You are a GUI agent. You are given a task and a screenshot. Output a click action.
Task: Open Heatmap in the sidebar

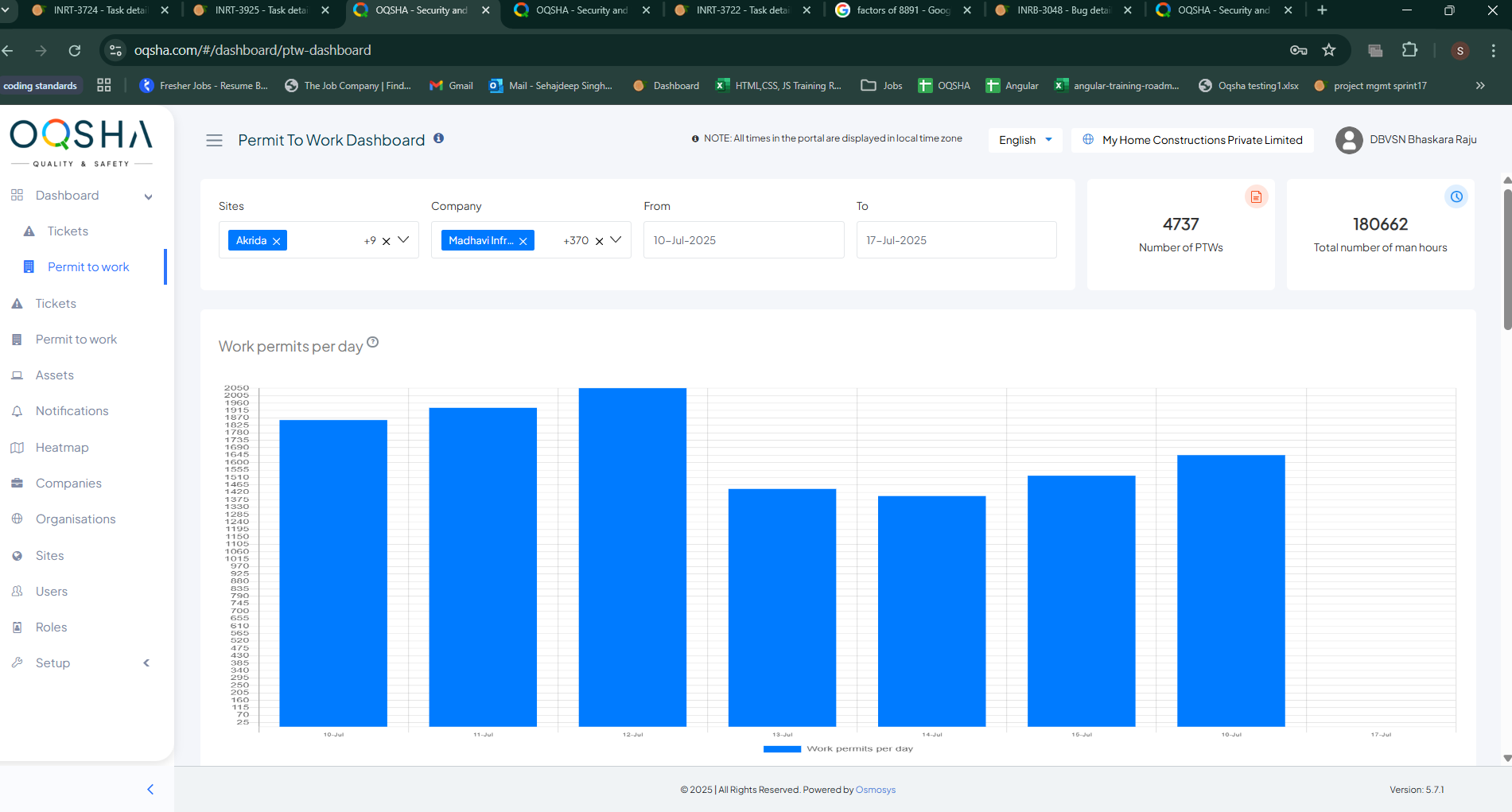tap(62, 448)
